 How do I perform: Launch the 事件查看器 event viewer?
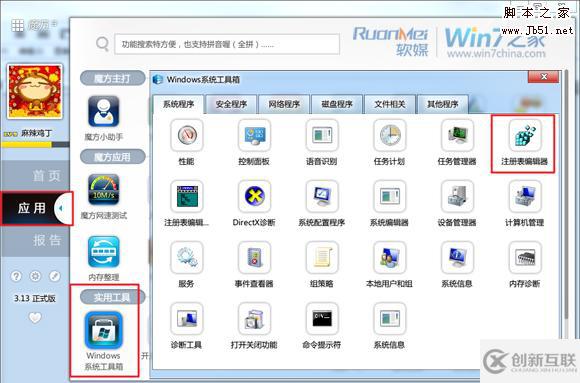coord(254,258)
